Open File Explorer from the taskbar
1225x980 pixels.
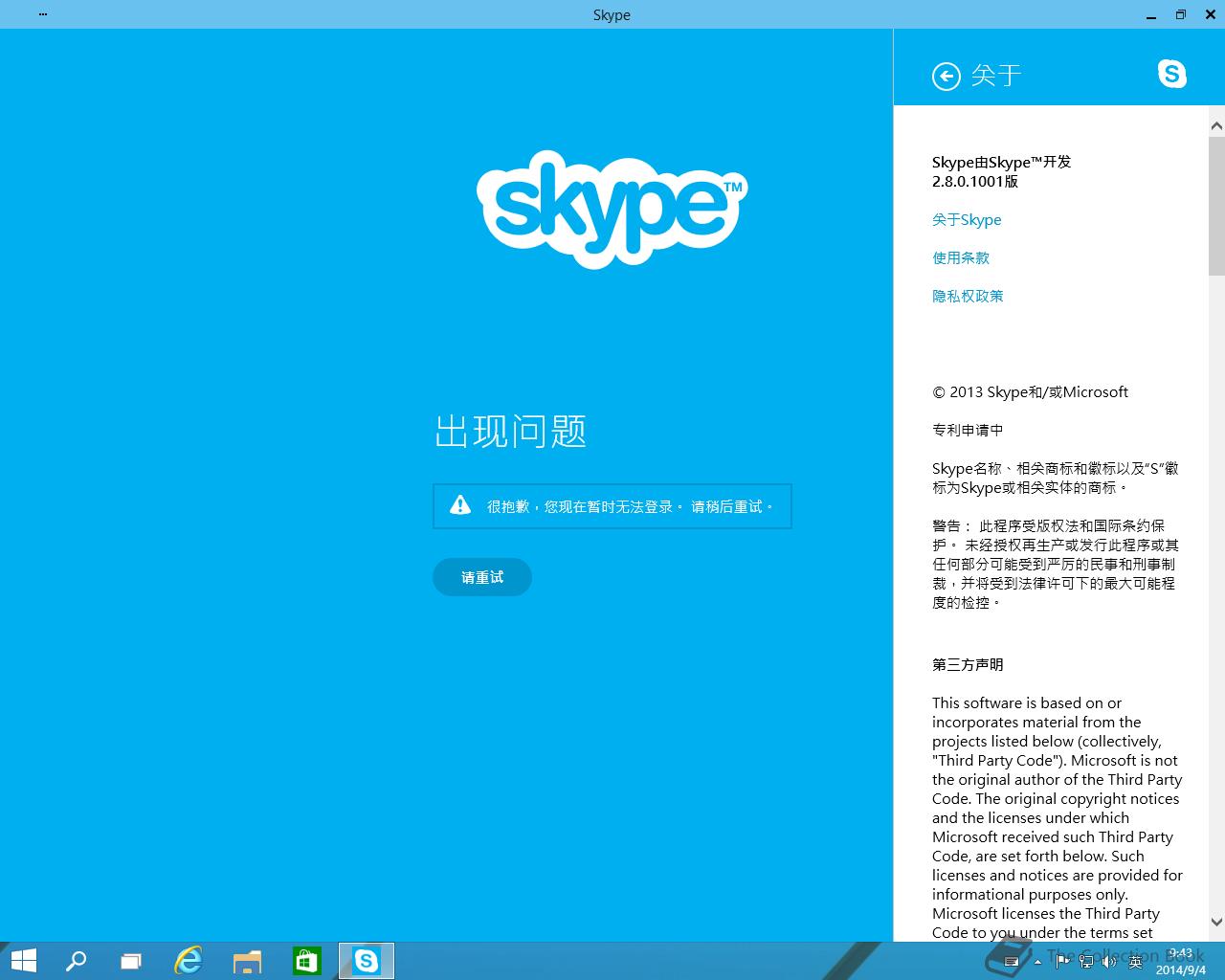[248, 962]
